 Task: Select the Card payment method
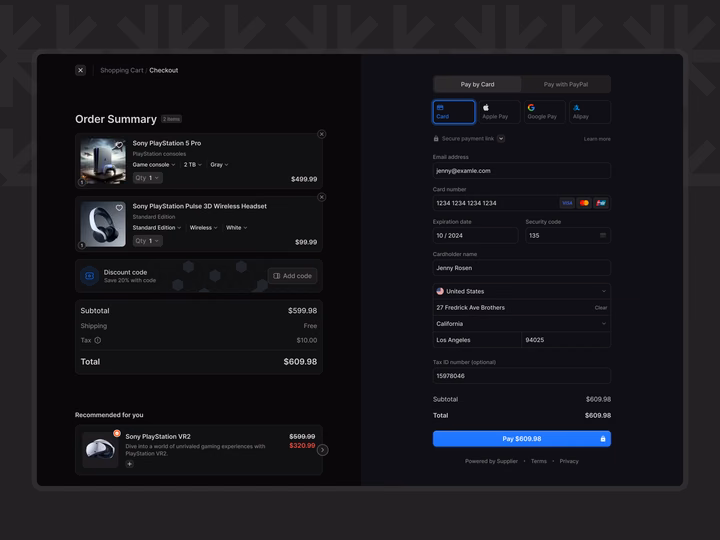coord(454,112)
